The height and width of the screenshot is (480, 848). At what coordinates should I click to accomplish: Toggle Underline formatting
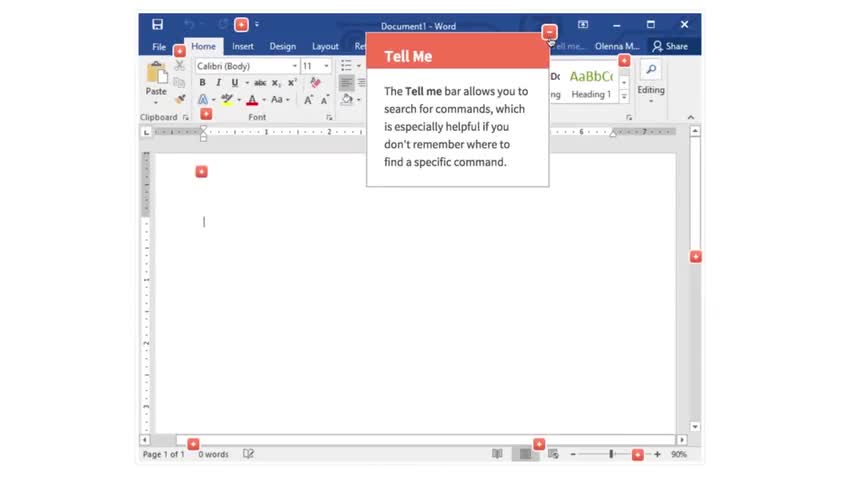235,83
